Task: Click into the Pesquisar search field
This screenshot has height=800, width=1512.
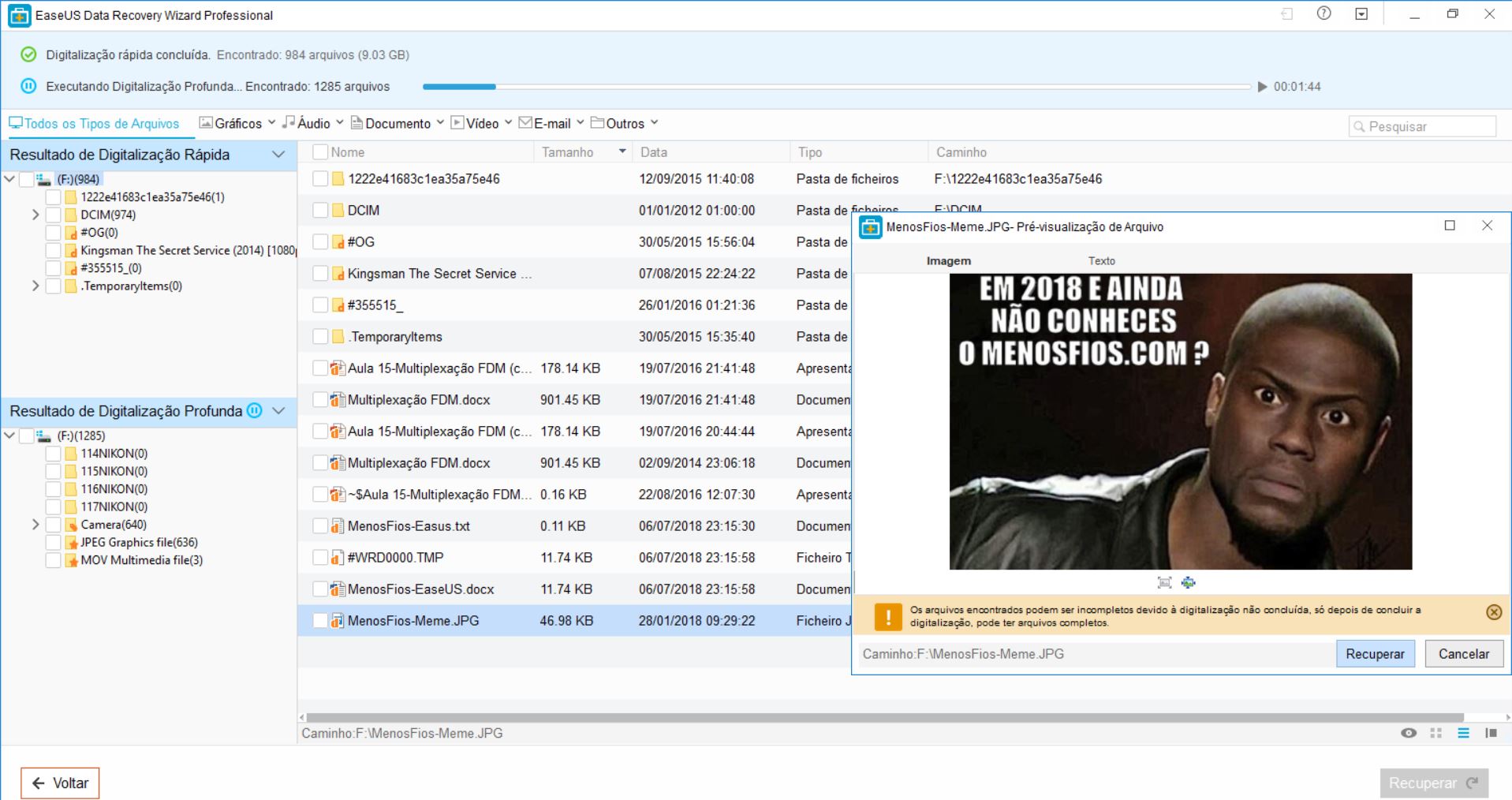Action: 1422,126
